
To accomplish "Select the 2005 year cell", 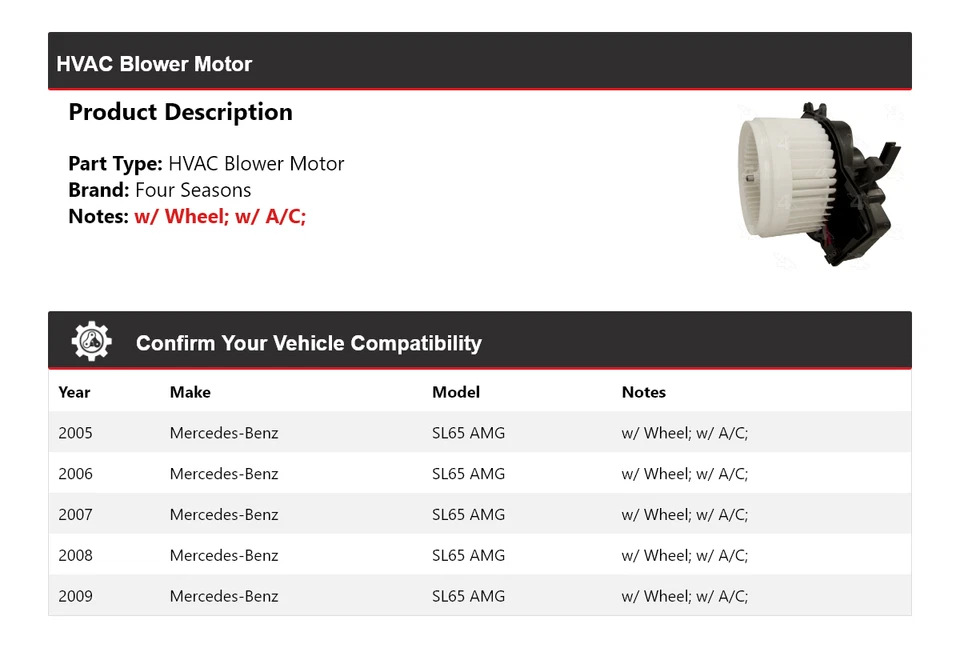I will click(75, 433).
